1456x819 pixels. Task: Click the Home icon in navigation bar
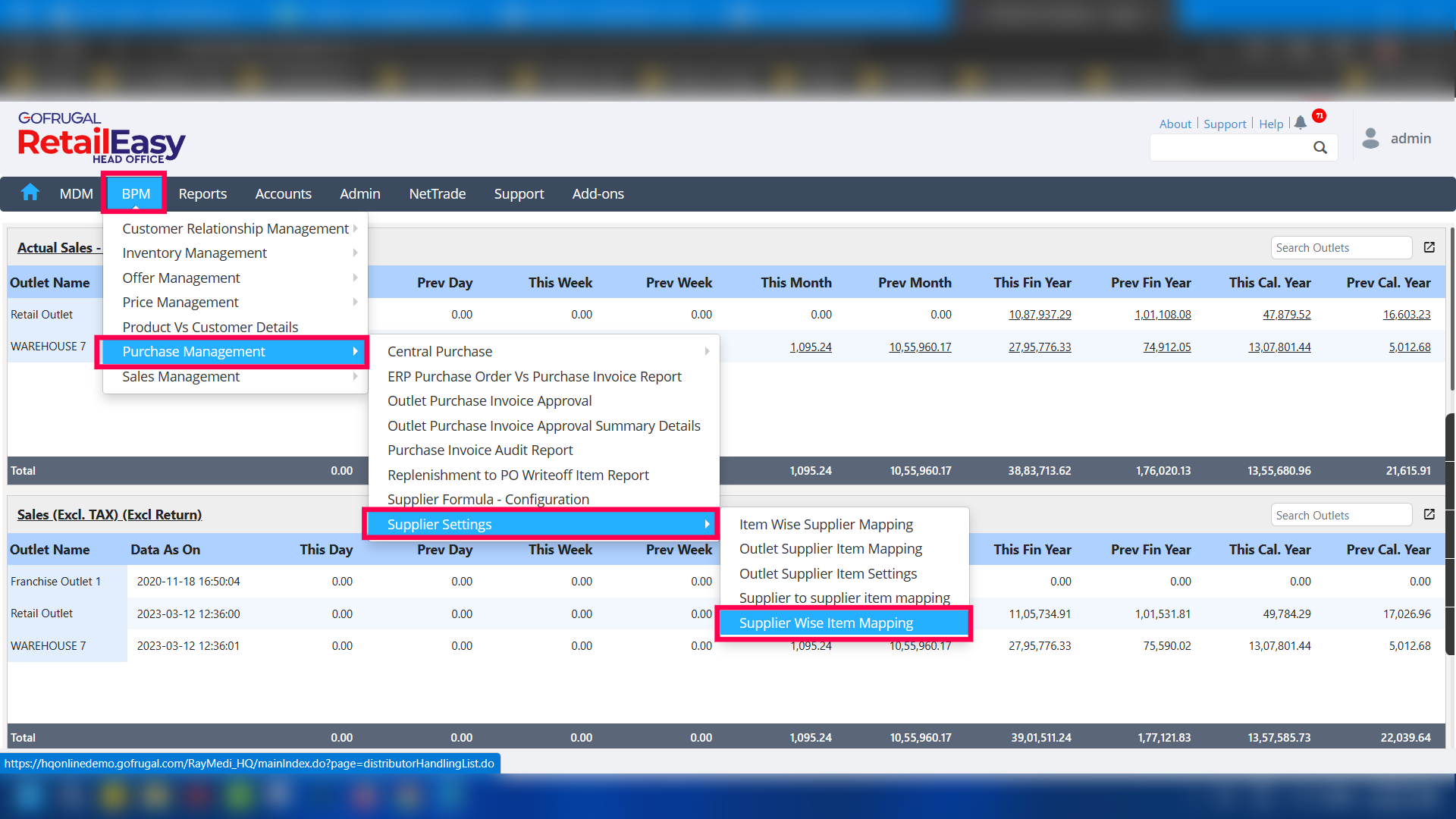click(30, 193)
